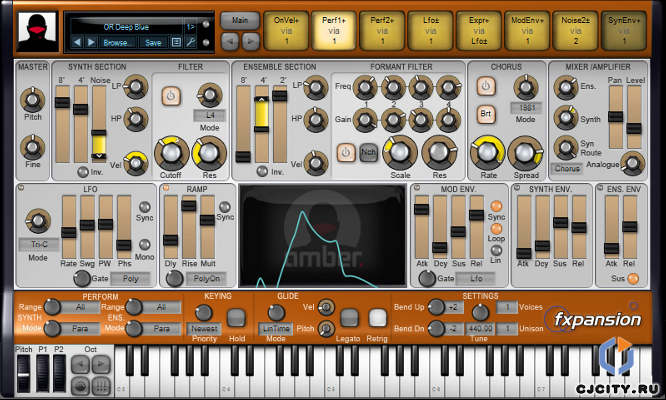
Task: Click the synth Filter Res knob
Action: tap(209, 153)
